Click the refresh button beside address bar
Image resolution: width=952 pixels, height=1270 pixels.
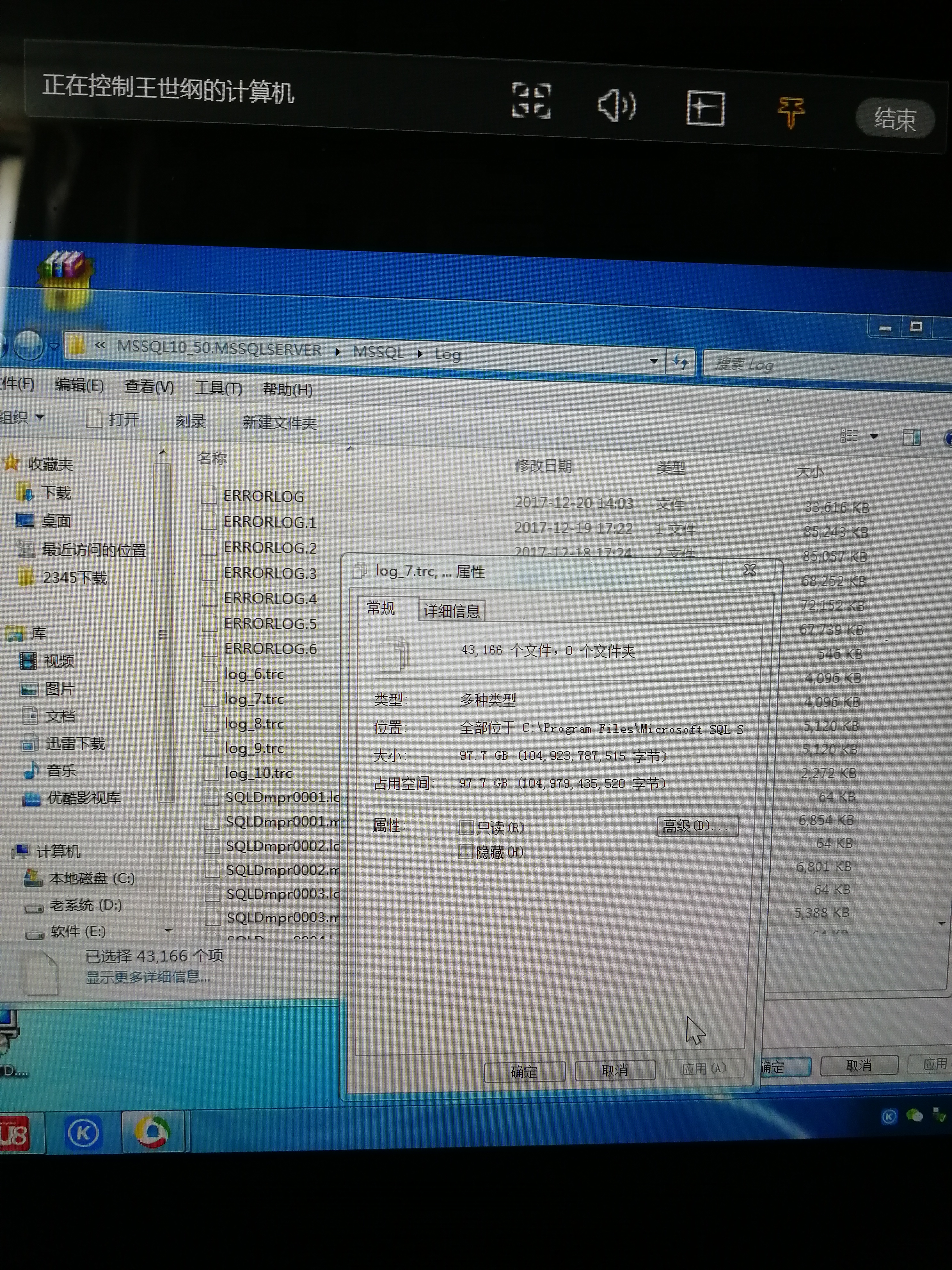tap(681, 362)
